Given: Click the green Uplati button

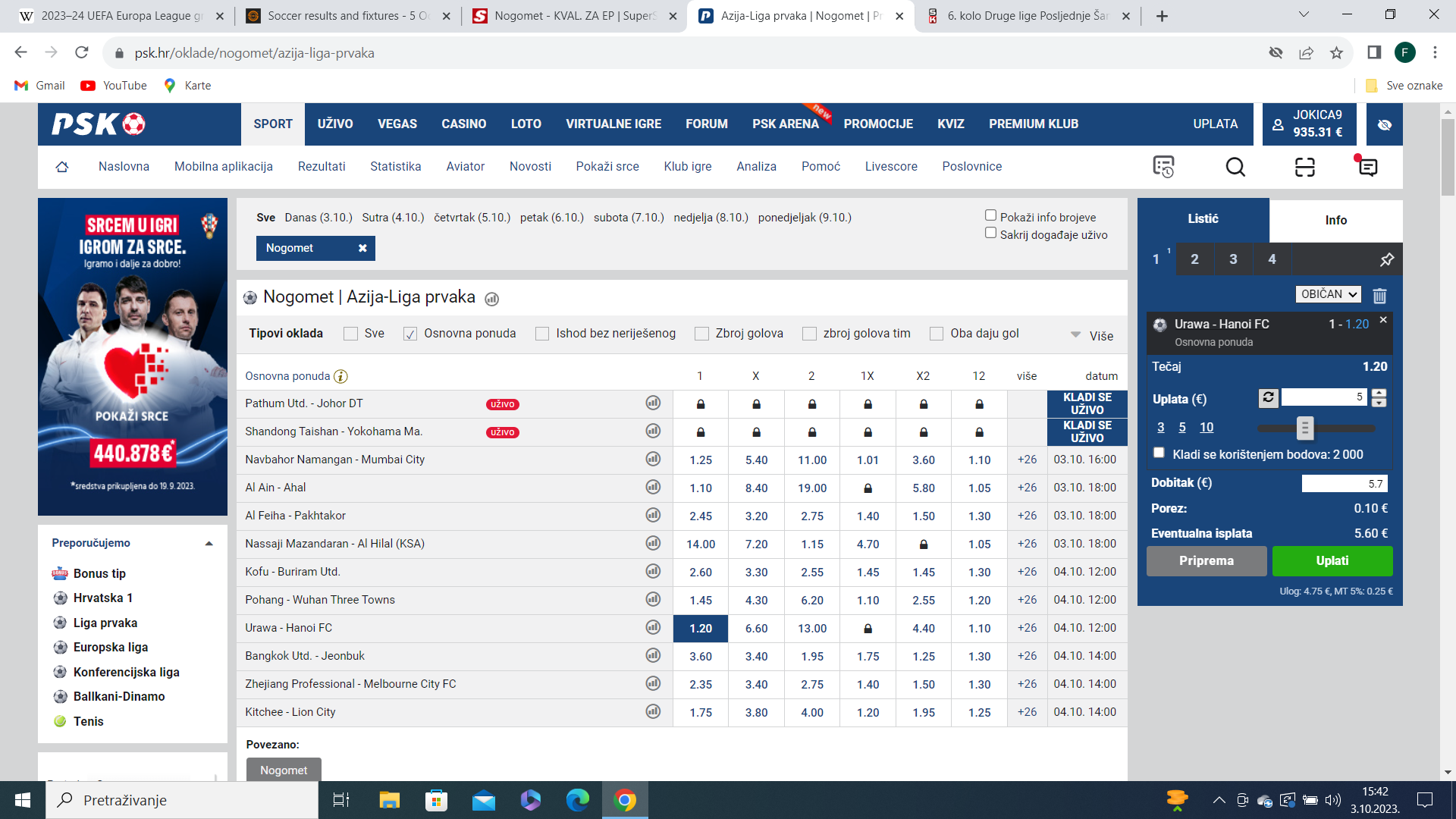Looking at the screenshot, I should [1332, 561].
